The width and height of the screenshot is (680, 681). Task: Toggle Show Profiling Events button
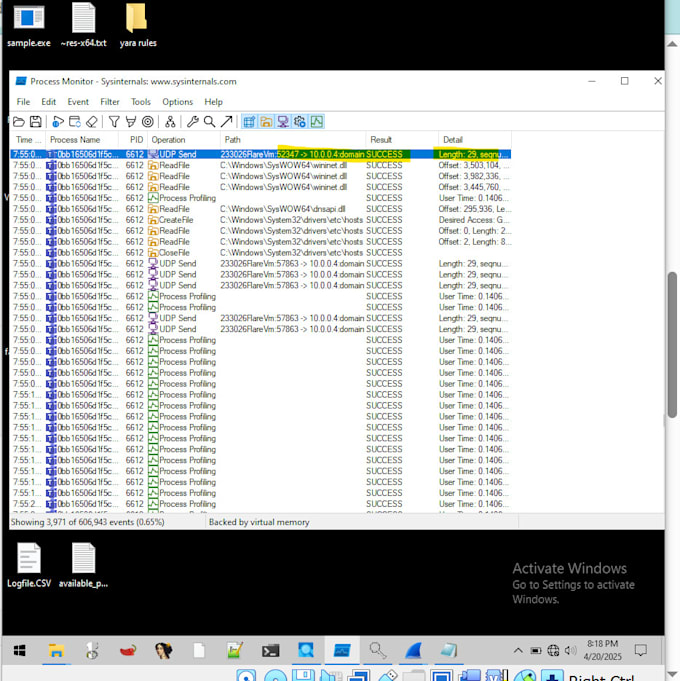[x=317, y=122]
